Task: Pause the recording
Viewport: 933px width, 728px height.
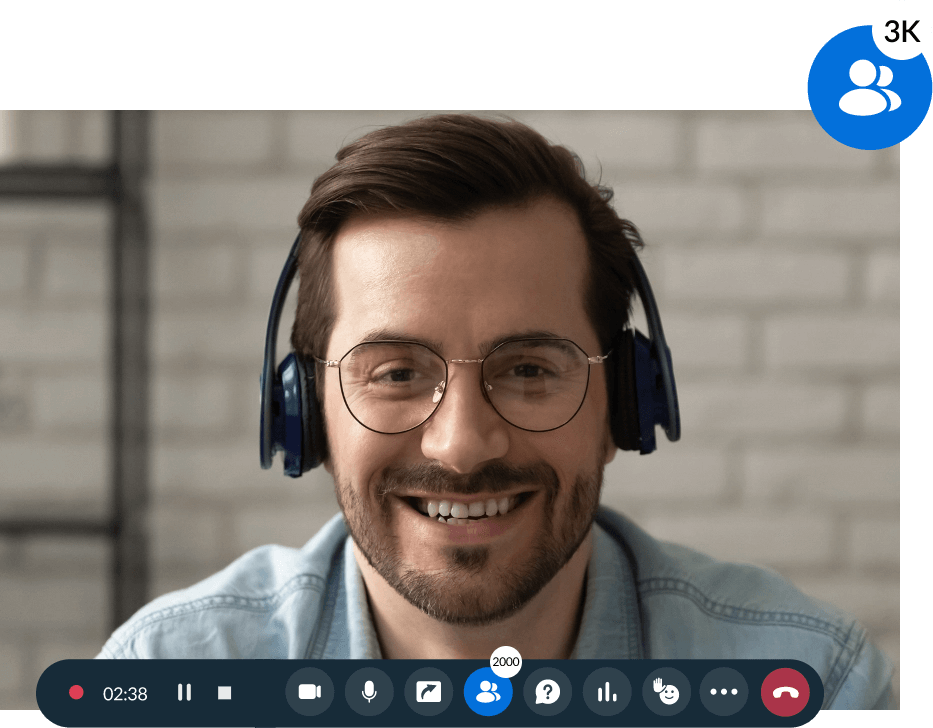Action: pos(184,691)
